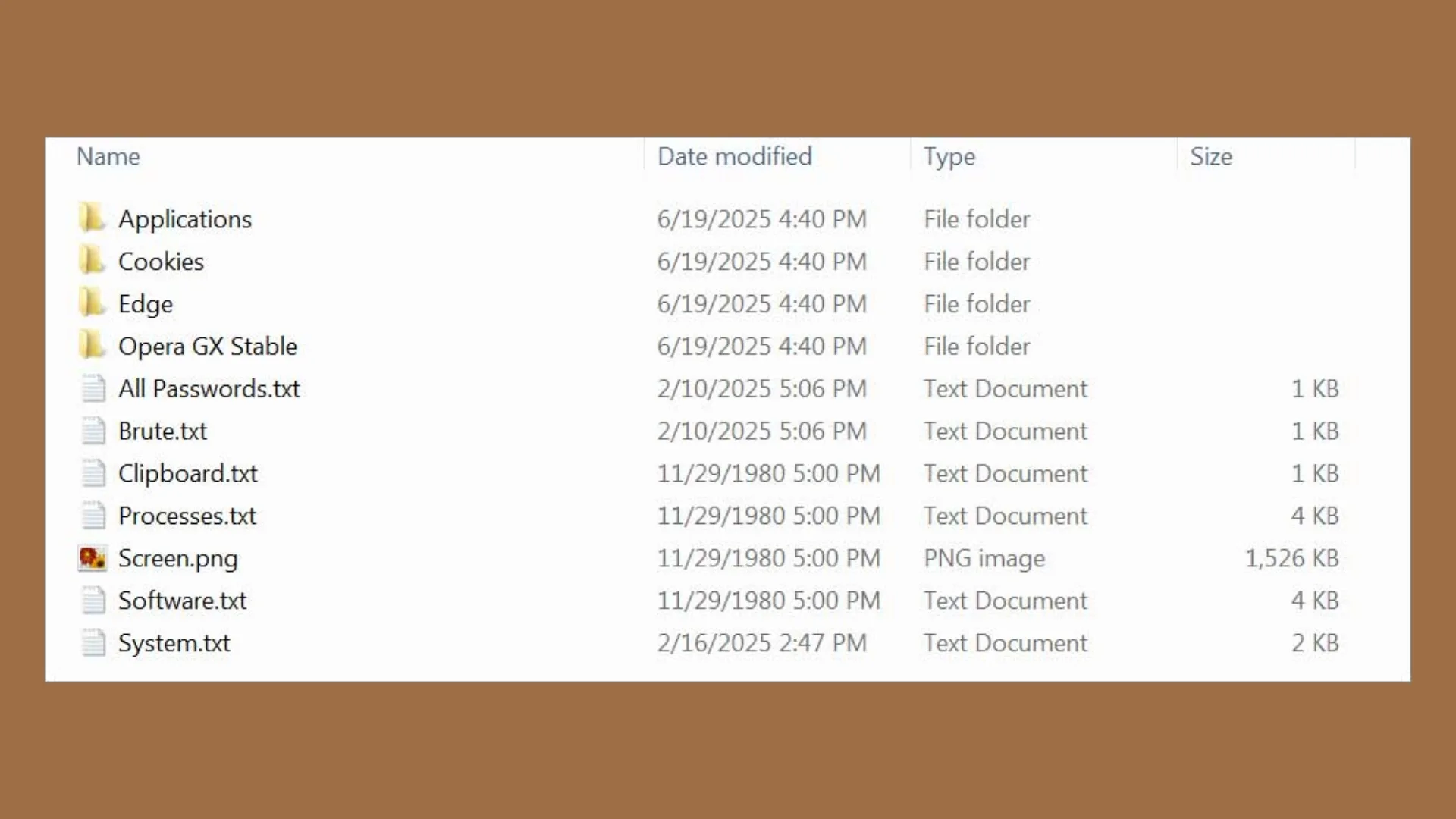Select the Processes.txt file name
The width and height of the screenshot is (1456, 819).
coord(187,516)
